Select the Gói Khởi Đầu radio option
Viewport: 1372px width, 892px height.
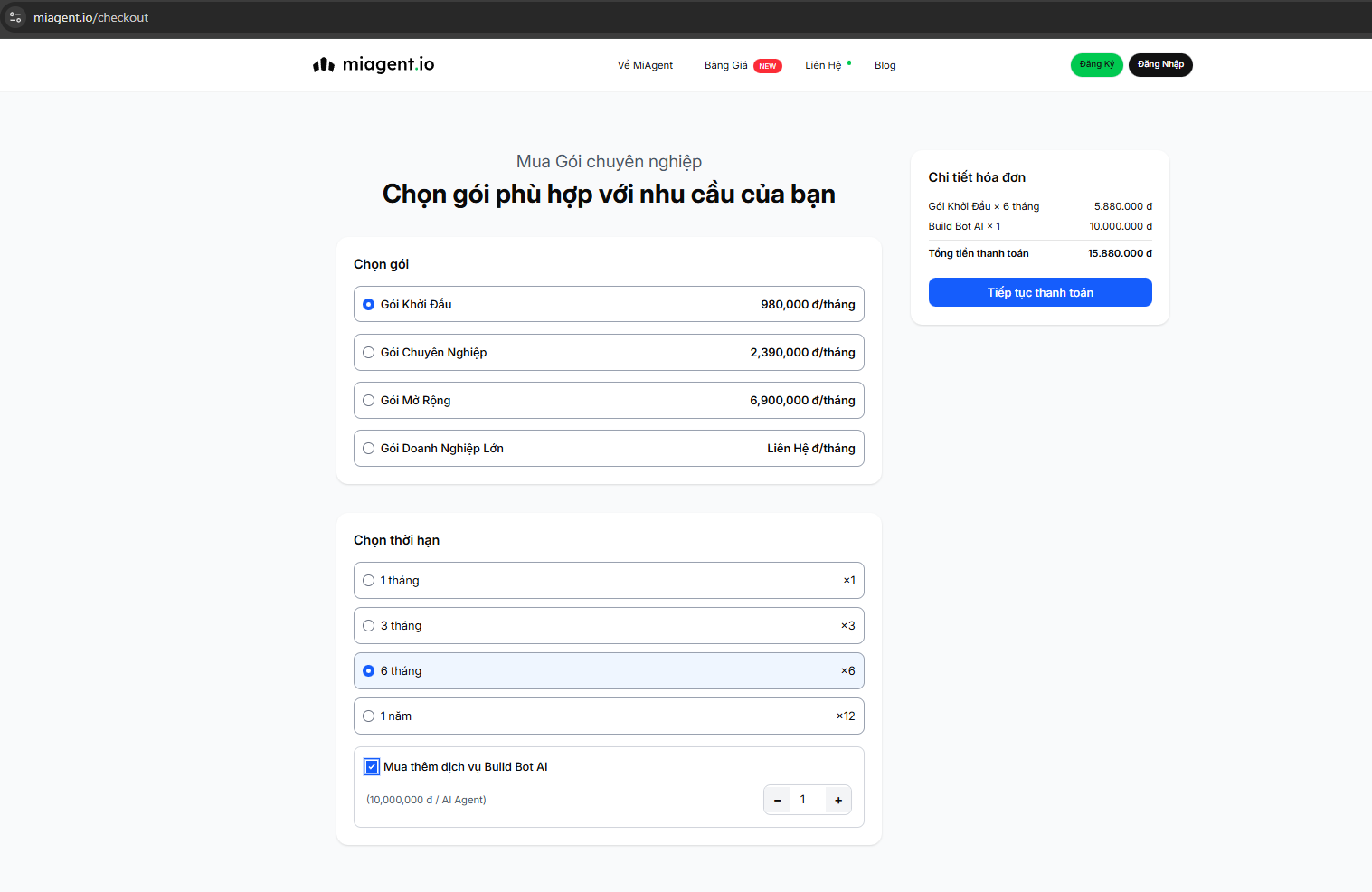click(368, 304)
